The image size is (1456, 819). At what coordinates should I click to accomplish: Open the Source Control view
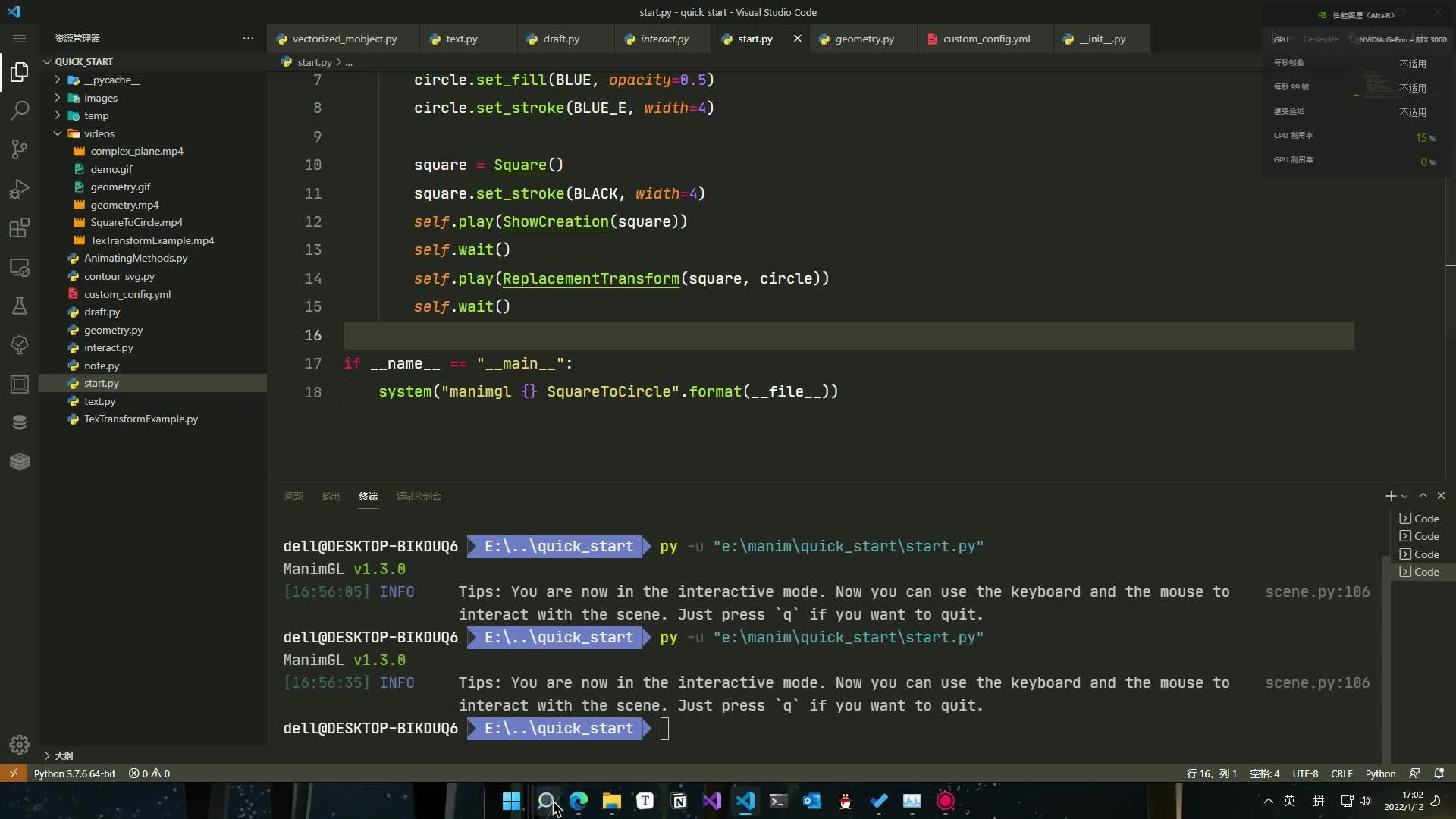point(20,149)
